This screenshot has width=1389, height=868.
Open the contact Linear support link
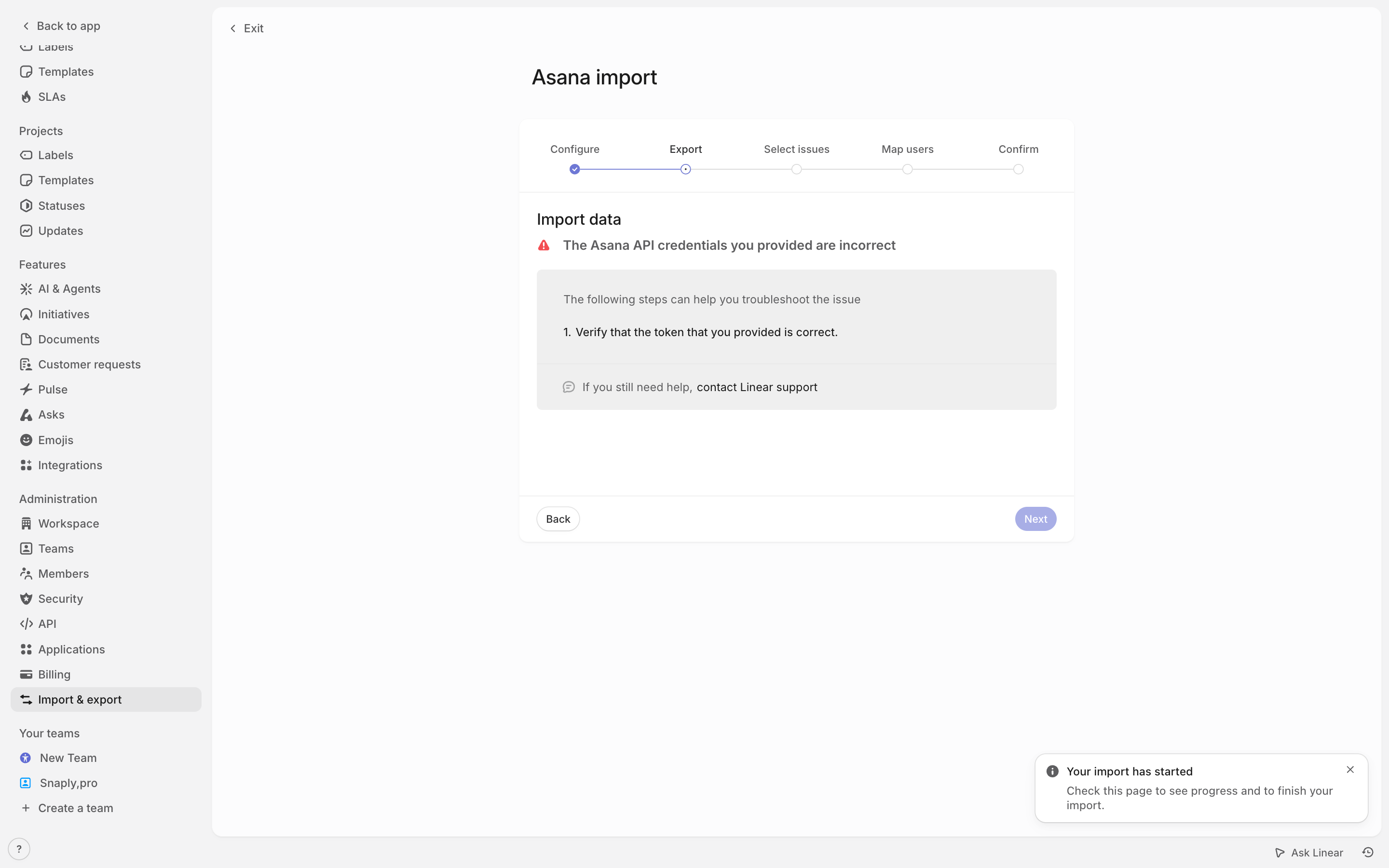click(x=757, y=388)
